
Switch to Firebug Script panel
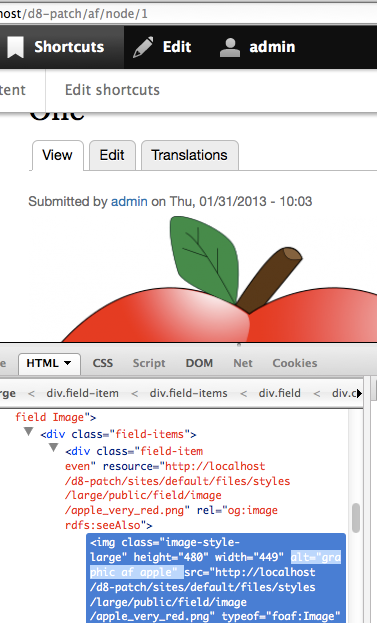(x=149, y=363)
